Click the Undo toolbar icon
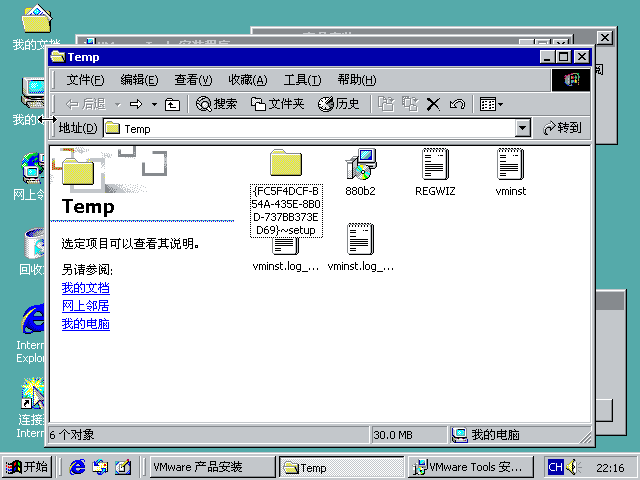 click(457, 104)
